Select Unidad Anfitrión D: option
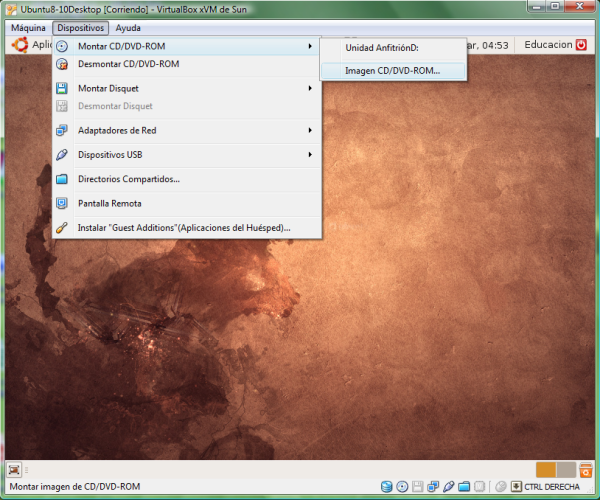This screenshot has width=600, height=500. [x=382, y=47]
